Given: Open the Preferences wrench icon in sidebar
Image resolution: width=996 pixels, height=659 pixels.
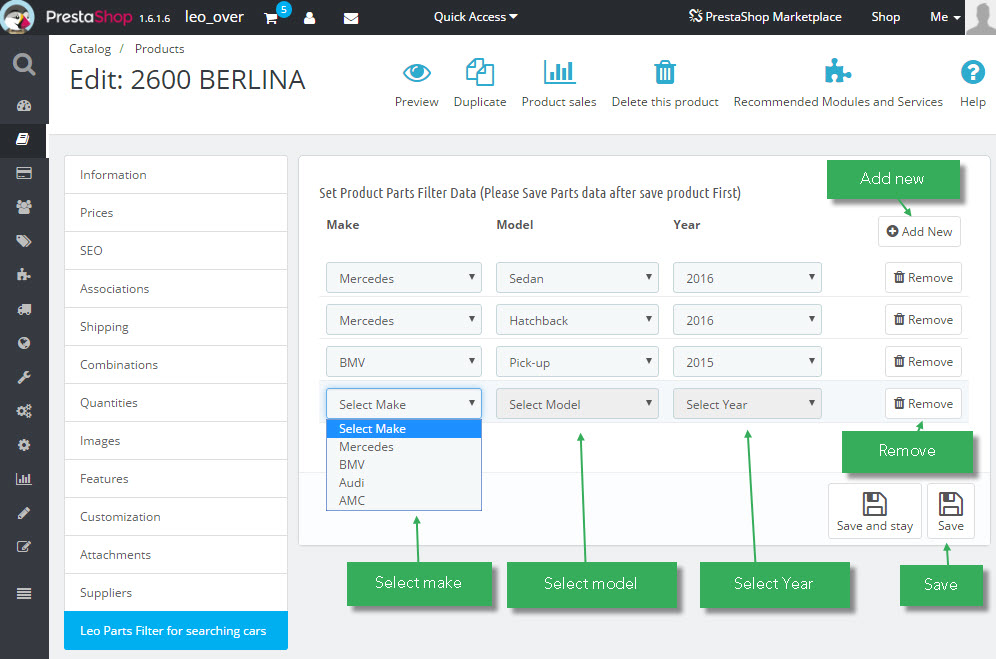Looking at the screenshot, I should pyautogui.click(x=24, y=377).
